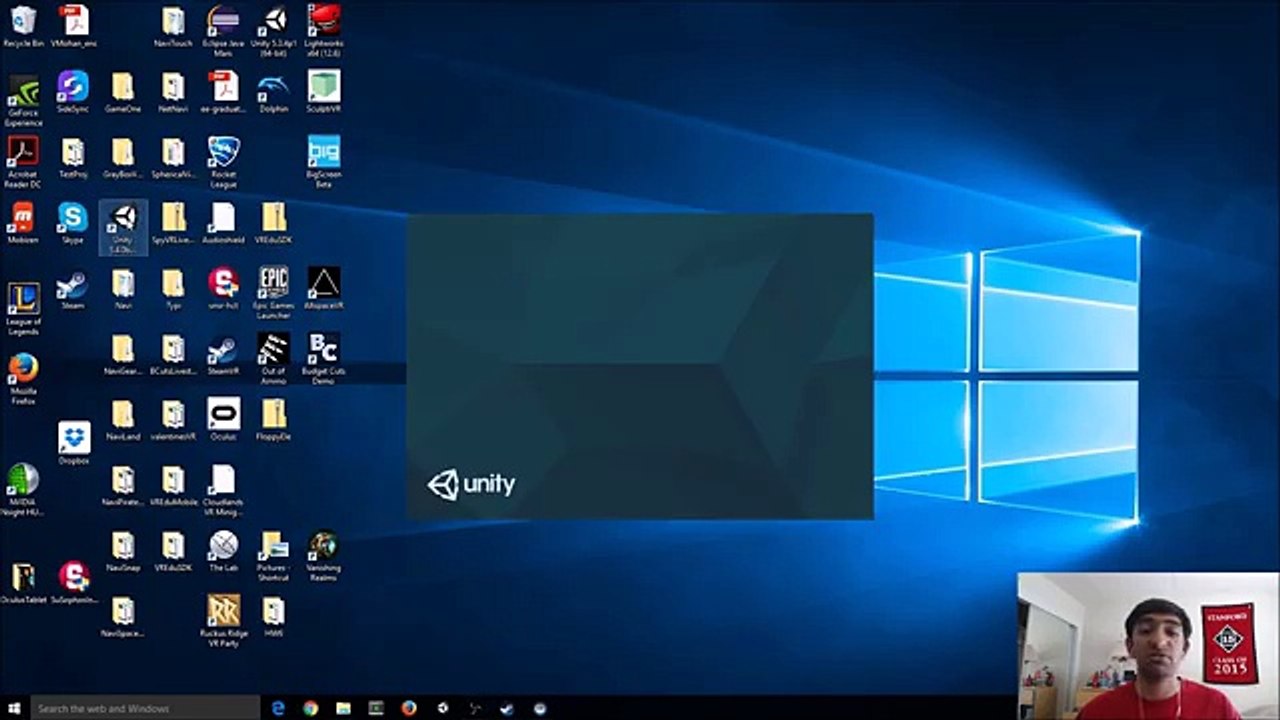Open the VMohan_enc PDF file
The width and height of the screenshot is (1280, 720).
pyautogui.click(x=73, y=26)
